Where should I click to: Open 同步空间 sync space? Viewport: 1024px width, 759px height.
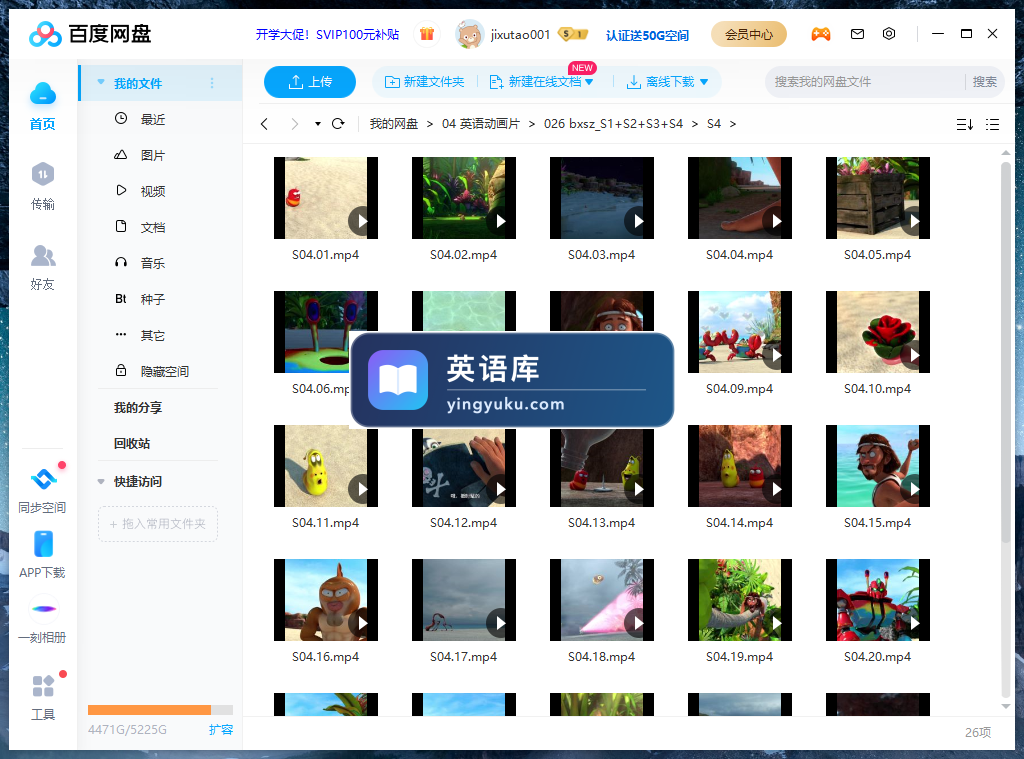(42, 491)
